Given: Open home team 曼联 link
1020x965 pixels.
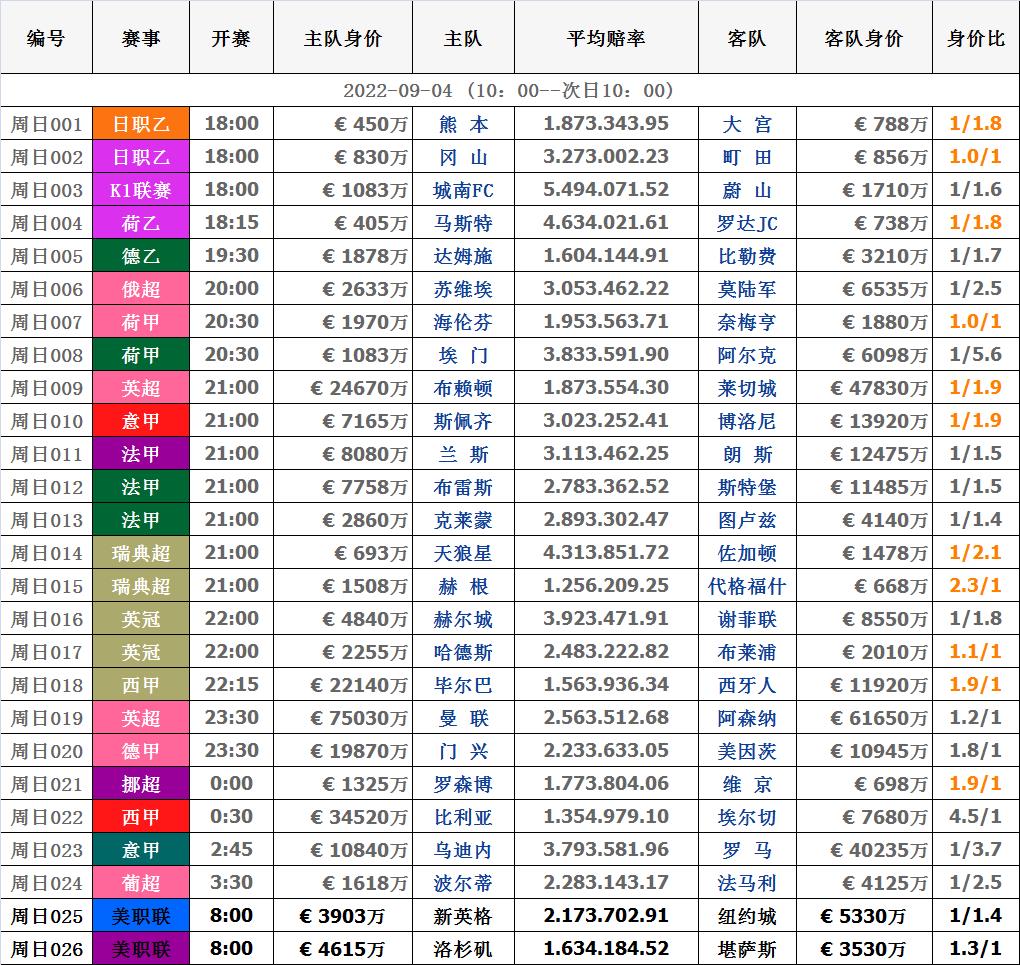Looking at the screenshot, I should click(464, 718).
